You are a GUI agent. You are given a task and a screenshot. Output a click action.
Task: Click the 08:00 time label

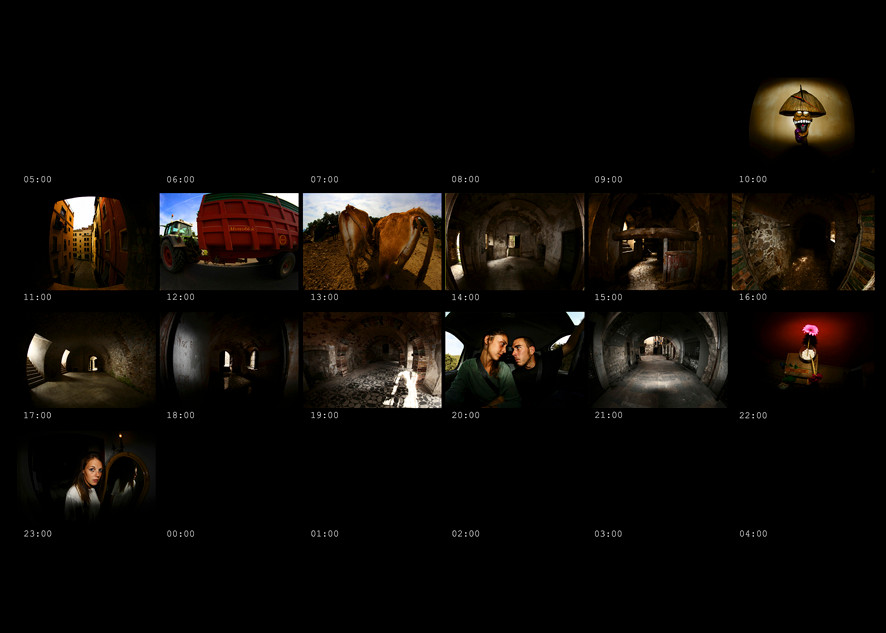tap(465, 179)
